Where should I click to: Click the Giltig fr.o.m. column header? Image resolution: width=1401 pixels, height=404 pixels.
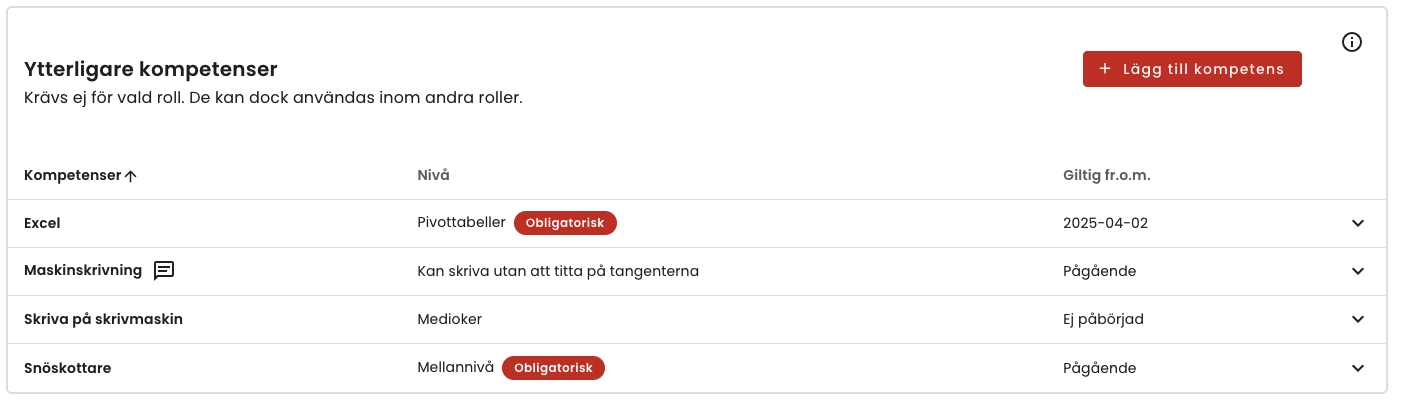coord(1107,175)
